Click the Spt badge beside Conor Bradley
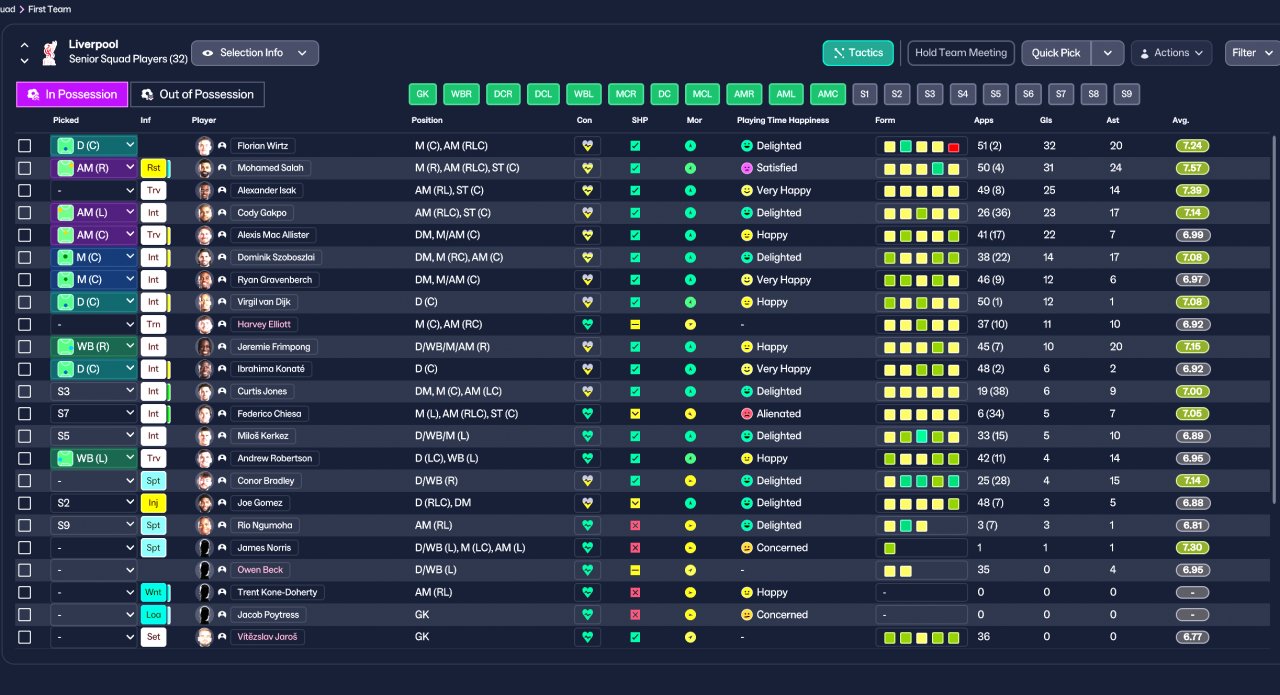Viewport: 1280px width, 695px height. [x=154, y=481]
